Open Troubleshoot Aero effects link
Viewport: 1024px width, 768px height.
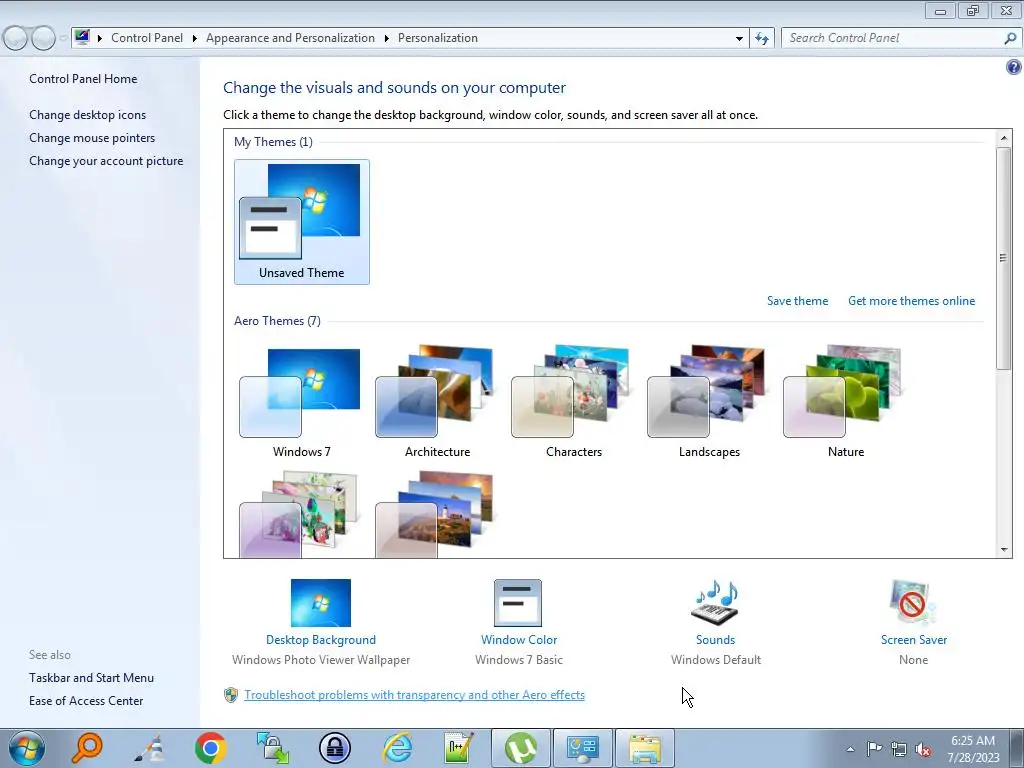pyautogui.click(x=414, y=695)
